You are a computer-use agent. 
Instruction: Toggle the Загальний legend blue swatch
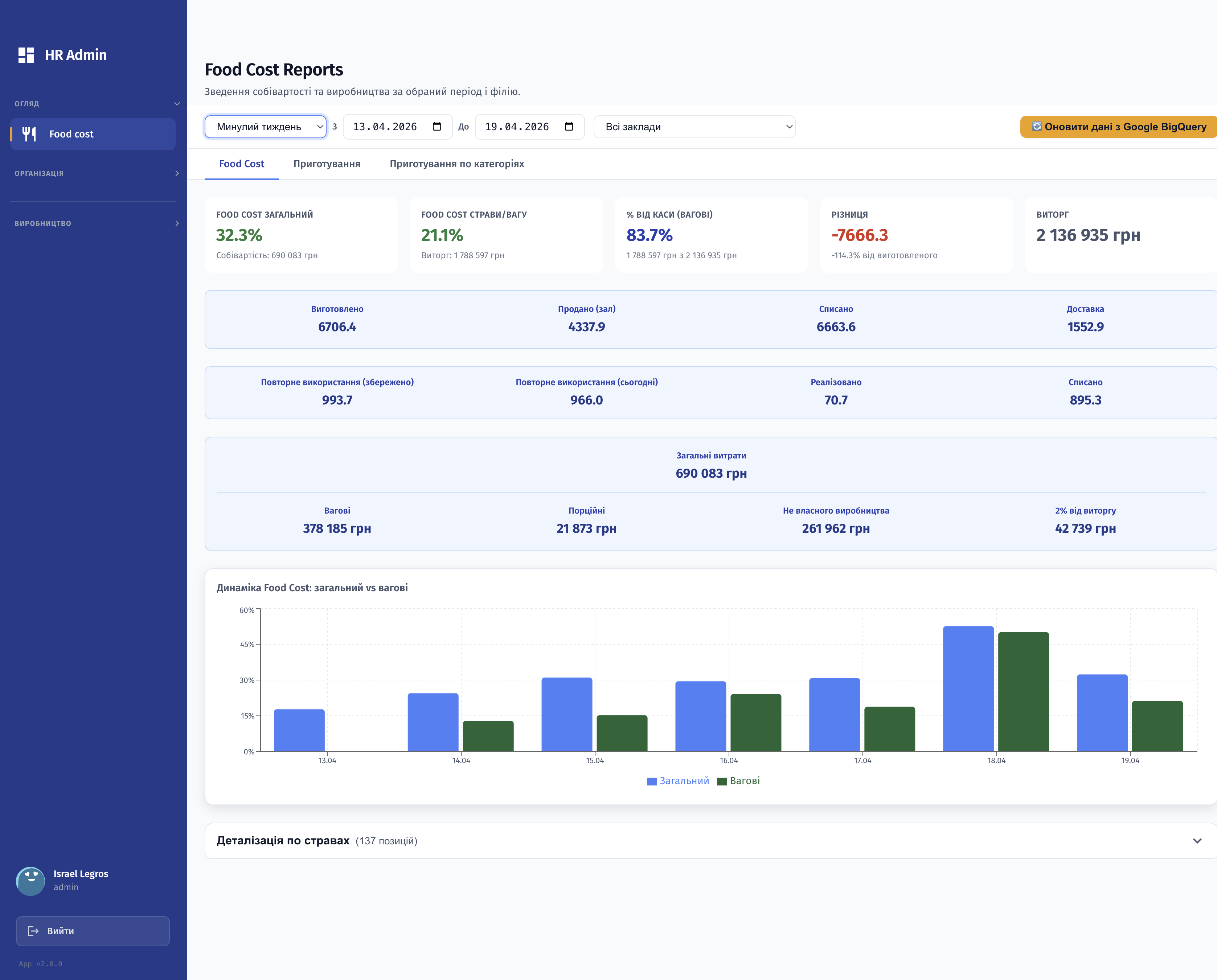652,781
